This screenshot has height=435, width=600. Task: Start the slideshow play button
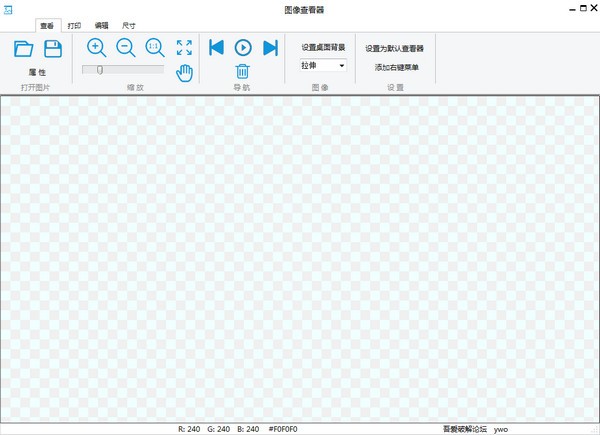point(243,47)
